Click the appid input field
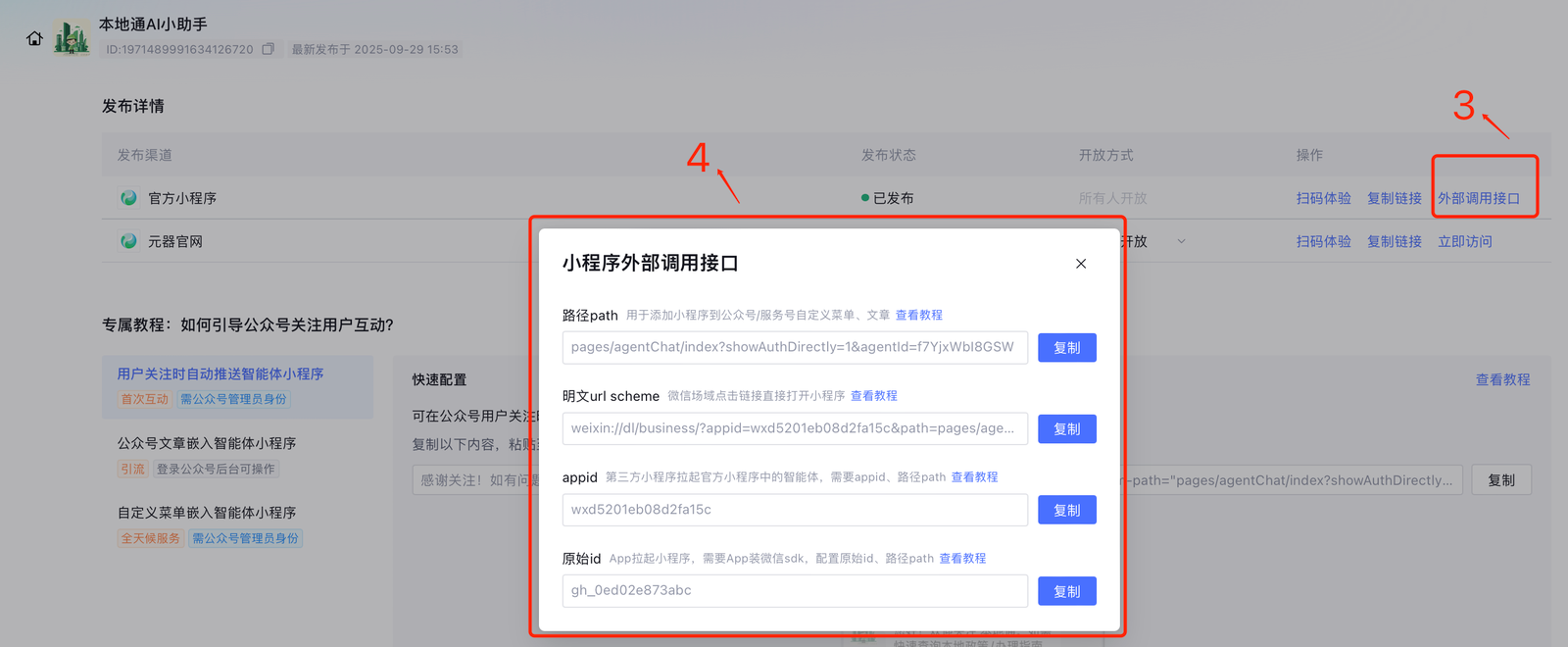This screenshot has height=647, width=1568. (794, 510)
